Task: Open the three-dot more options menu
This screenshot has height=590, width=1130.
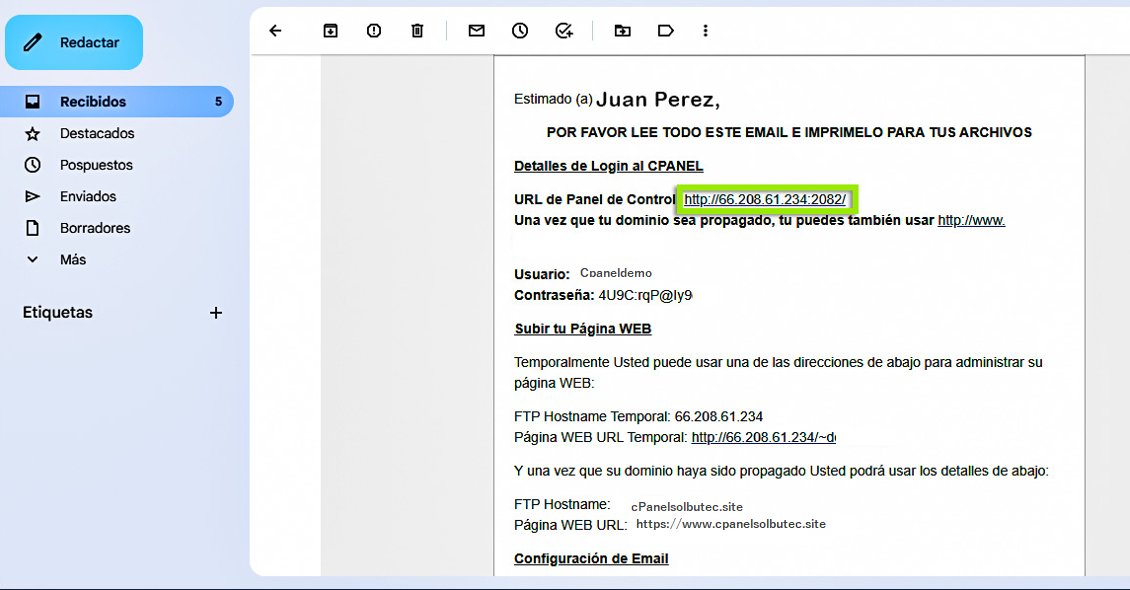Action: (x=705, y=31)
